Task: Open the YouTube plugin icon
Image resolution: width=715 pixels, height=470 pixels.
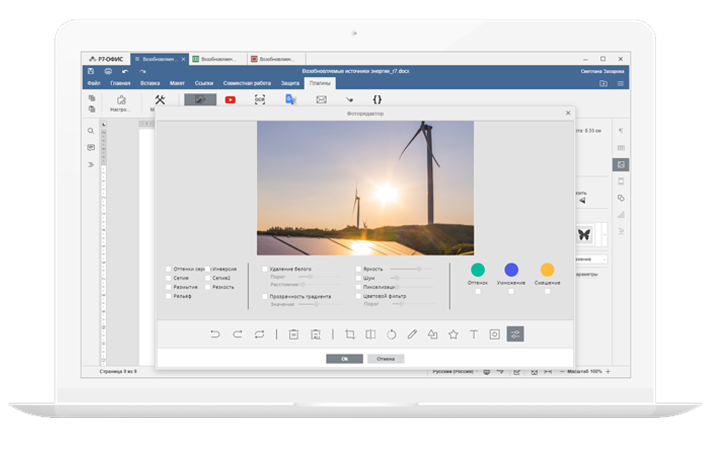Action: point(230,100)
